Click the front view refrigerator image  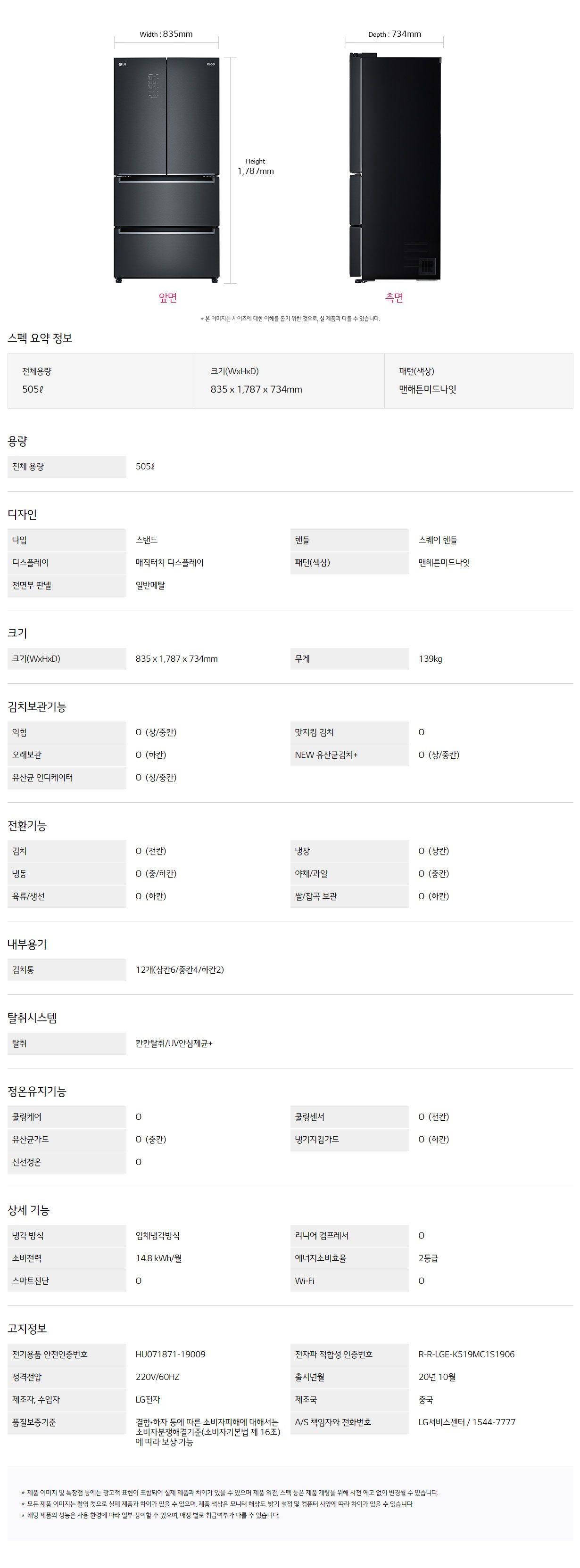(x=166, y=170)
